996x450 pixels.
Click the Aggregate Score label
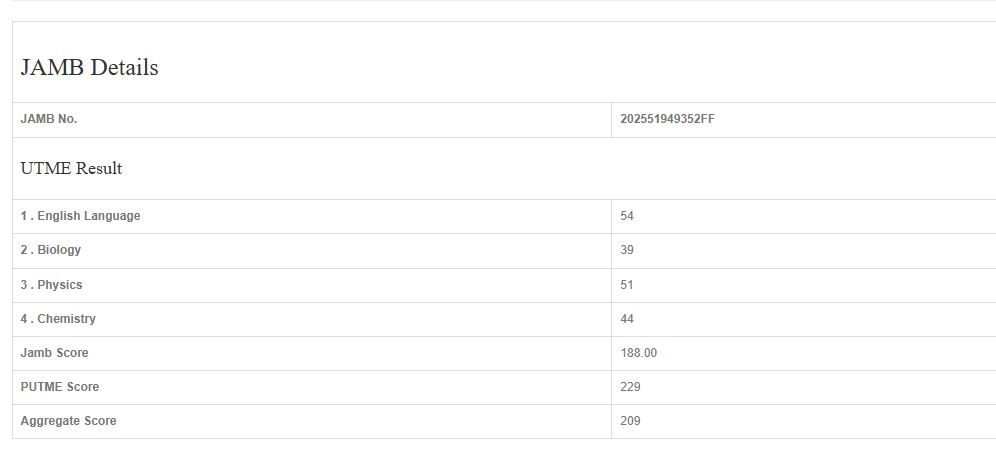coord(68,421)
